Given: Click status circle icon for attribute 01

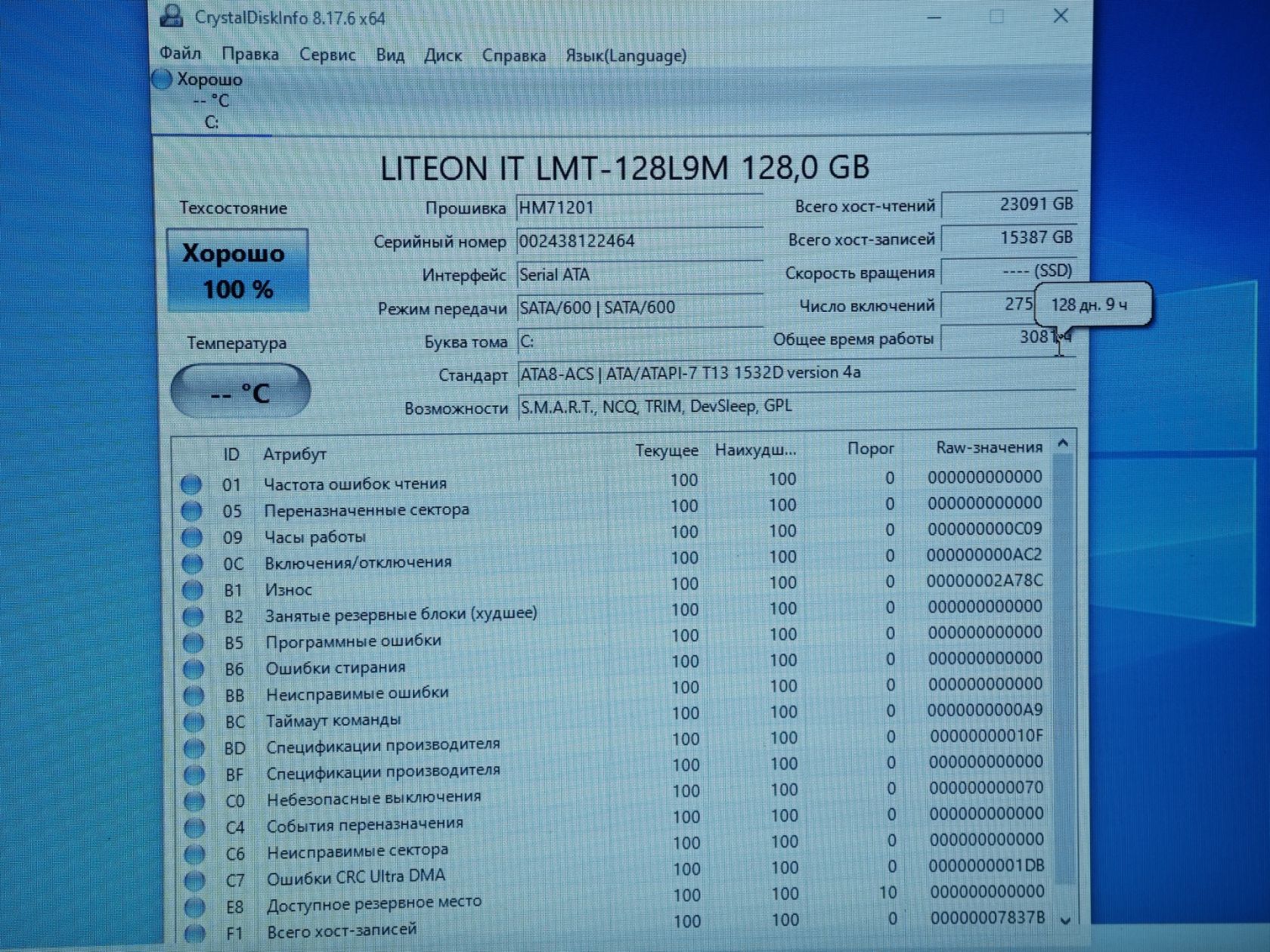Looking at the screenshot, I should (x=190, y=484).
